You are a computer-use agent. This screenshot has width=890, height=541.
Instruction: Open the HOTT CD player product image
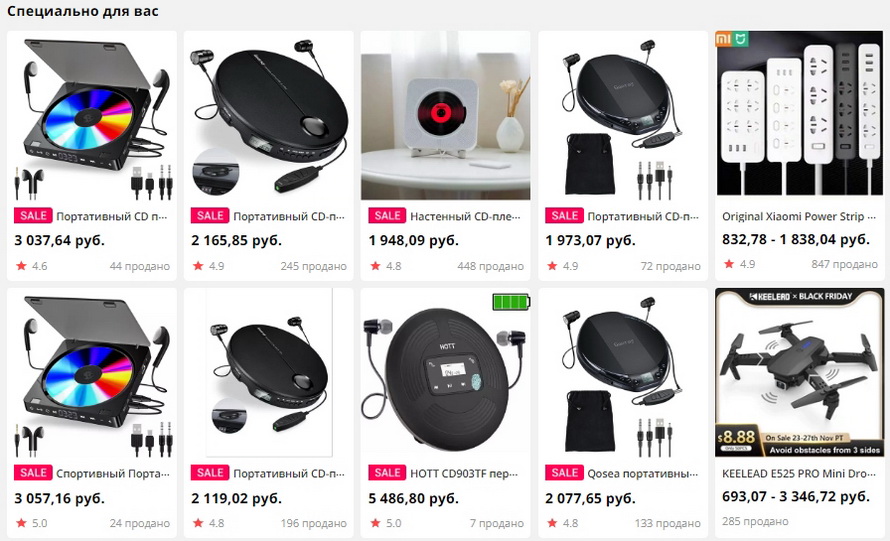(x=446, y=372)
